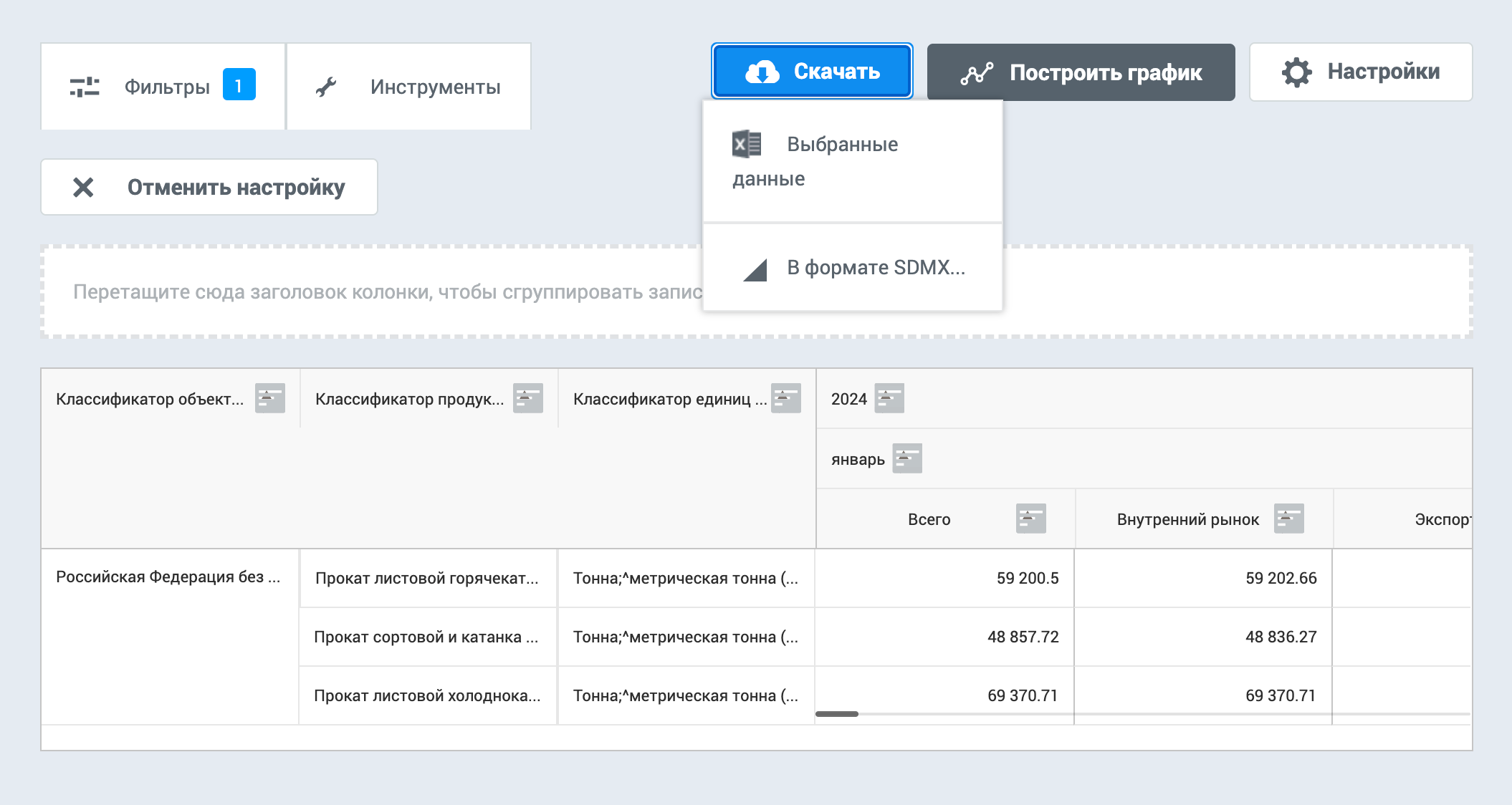Open the Всего column header menu
Viewport: 1512px width, 805px height.
pyautogui.click(x=1030, y=517)
